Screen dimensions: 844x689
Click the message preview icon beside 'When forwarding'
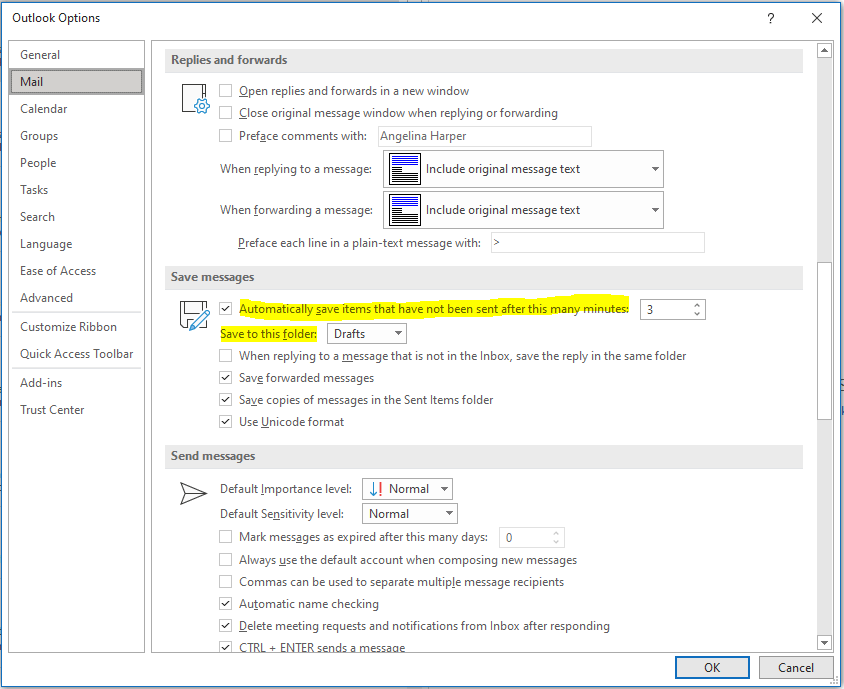(x=404, y=209)
